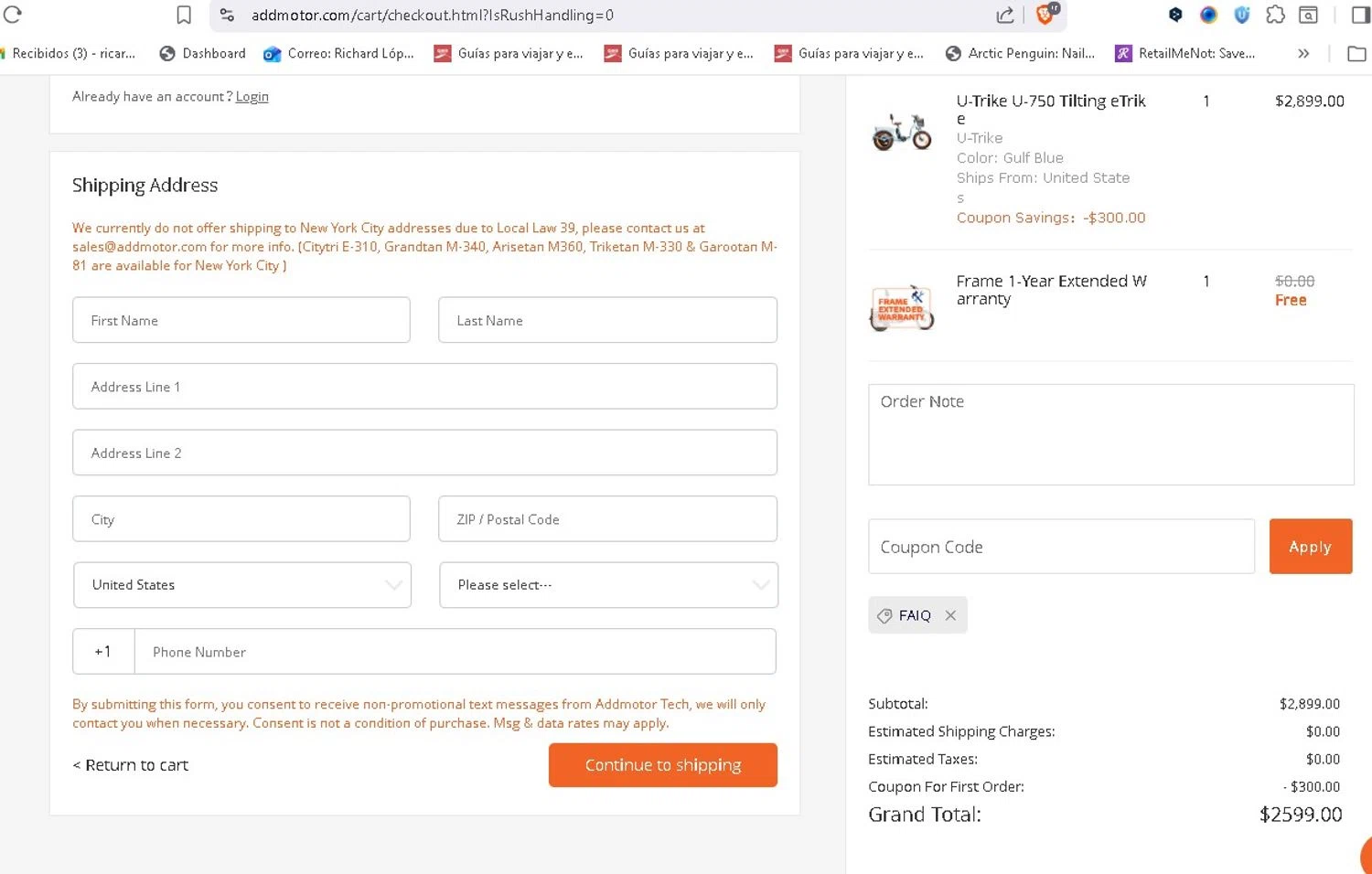Open the dark hexagon extension icon

tap(1176, 15)
